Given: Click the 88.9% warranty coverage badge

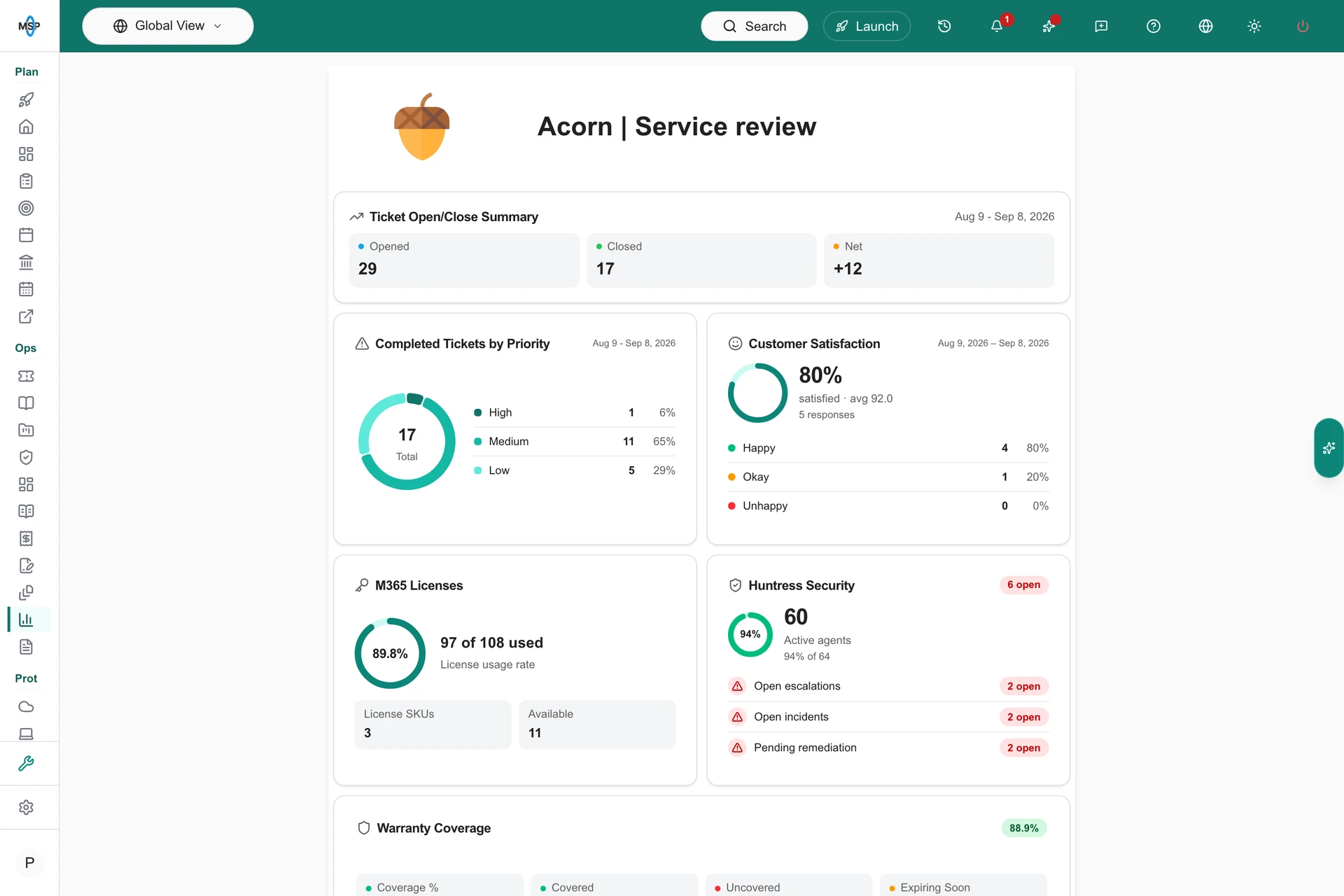Looking at the screenshot, I should pos(1023,828).
